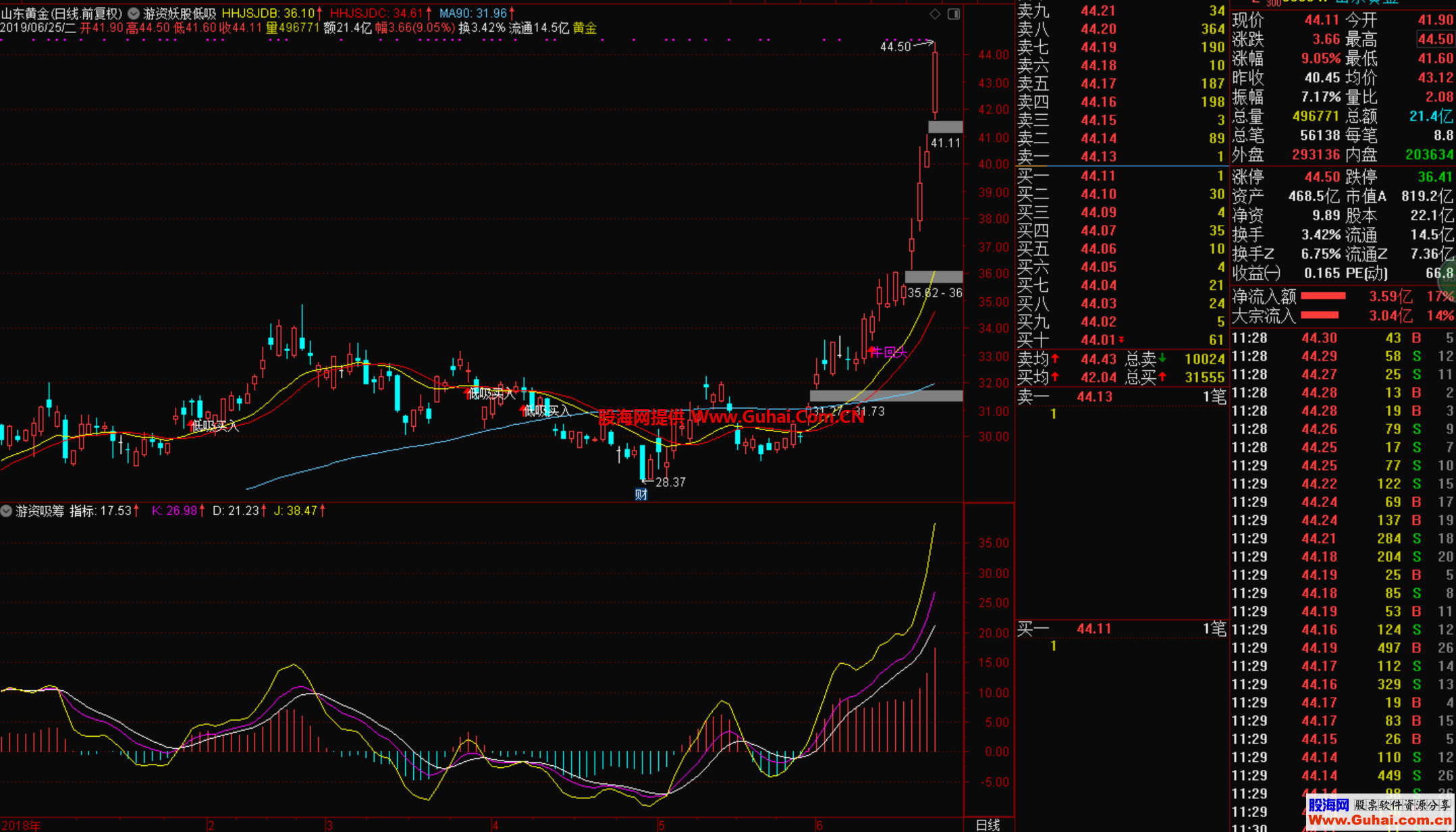Screen dimensions: 1456x832
Task: Click the 2019/06/25/二 date text
Action: [x=38, y=28]
